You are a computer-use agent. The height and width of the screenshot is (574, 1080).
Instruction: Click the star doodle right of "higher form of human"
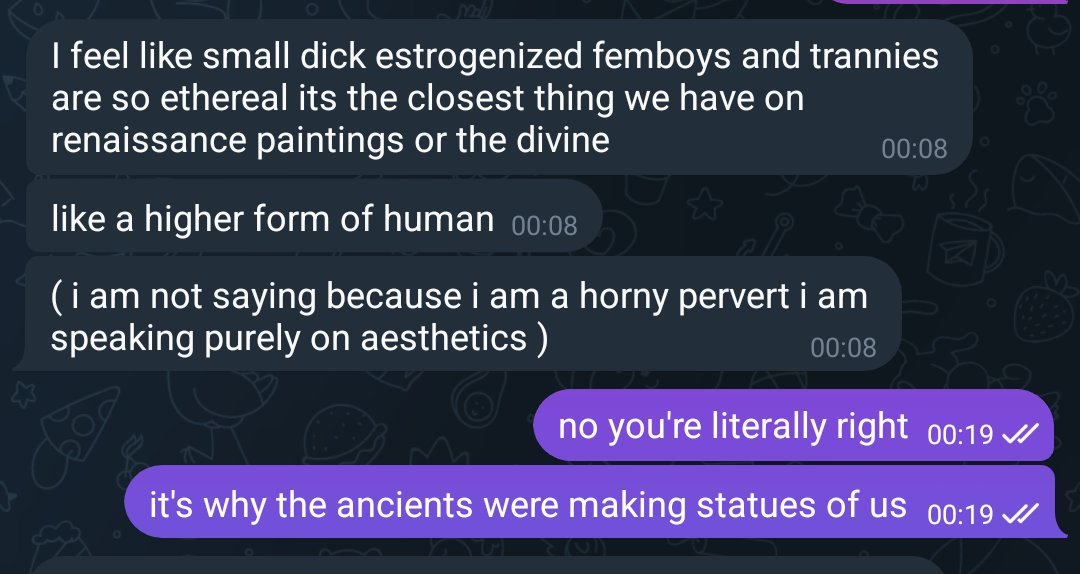703,205
